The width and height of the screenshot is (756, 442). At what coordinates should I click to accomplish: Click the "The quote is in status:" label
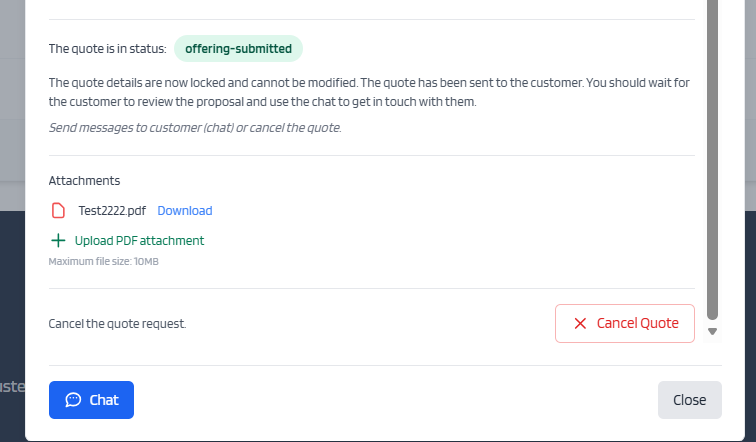tap(108, 49)
